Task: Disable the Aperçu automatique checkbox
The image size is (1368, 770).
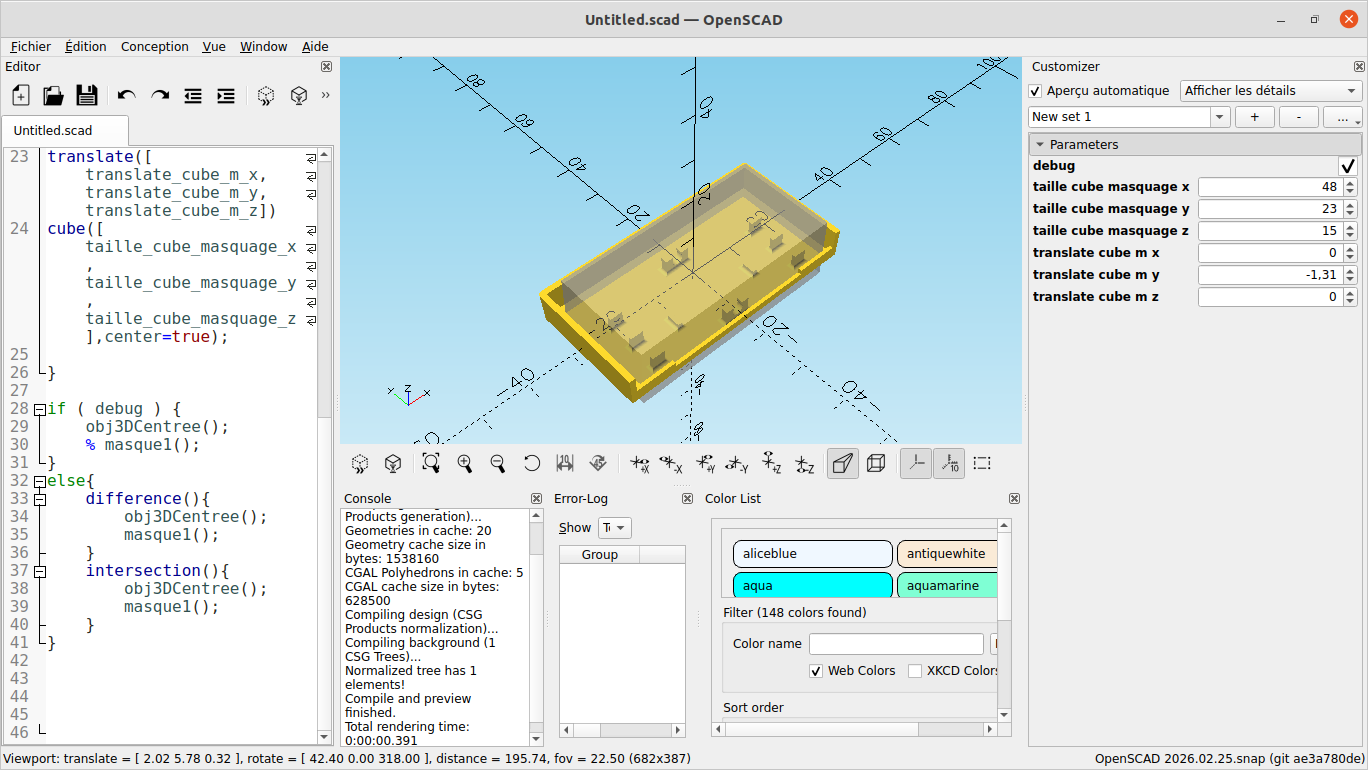Action: pyautogui.click(x=1036, y=91)
